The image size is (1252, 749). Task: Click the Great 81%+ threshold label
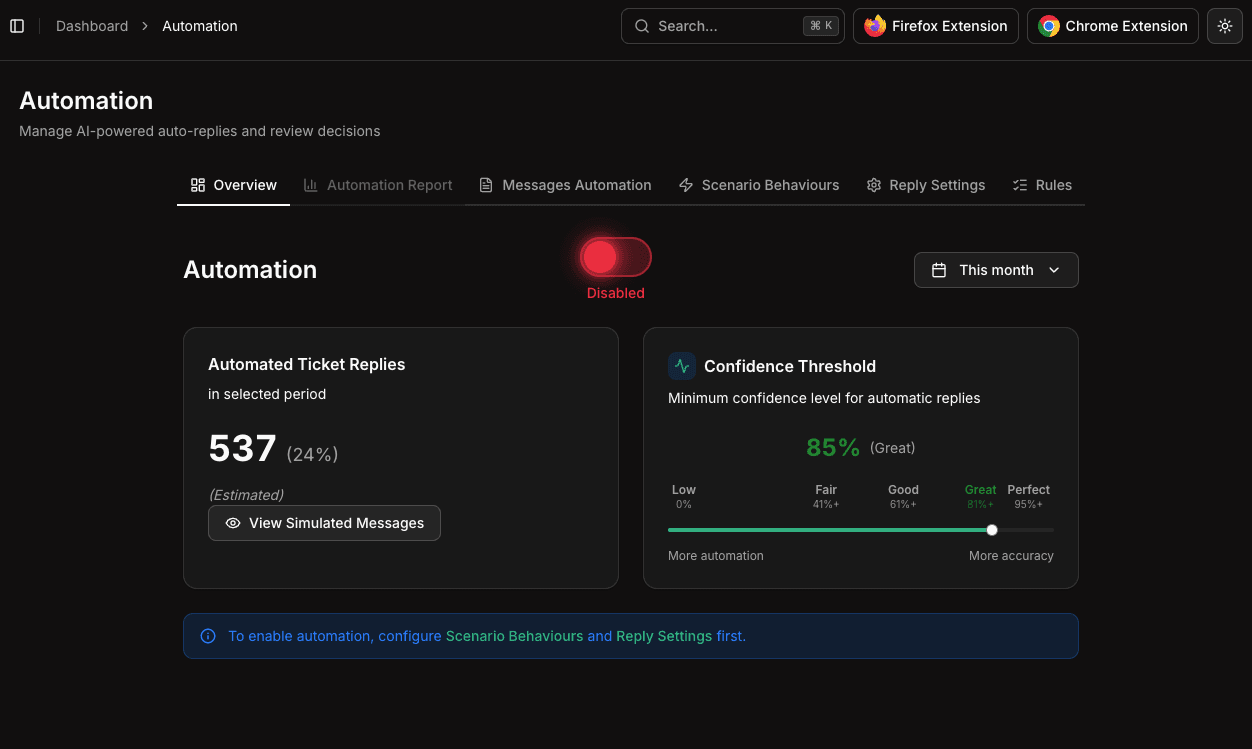980,497
